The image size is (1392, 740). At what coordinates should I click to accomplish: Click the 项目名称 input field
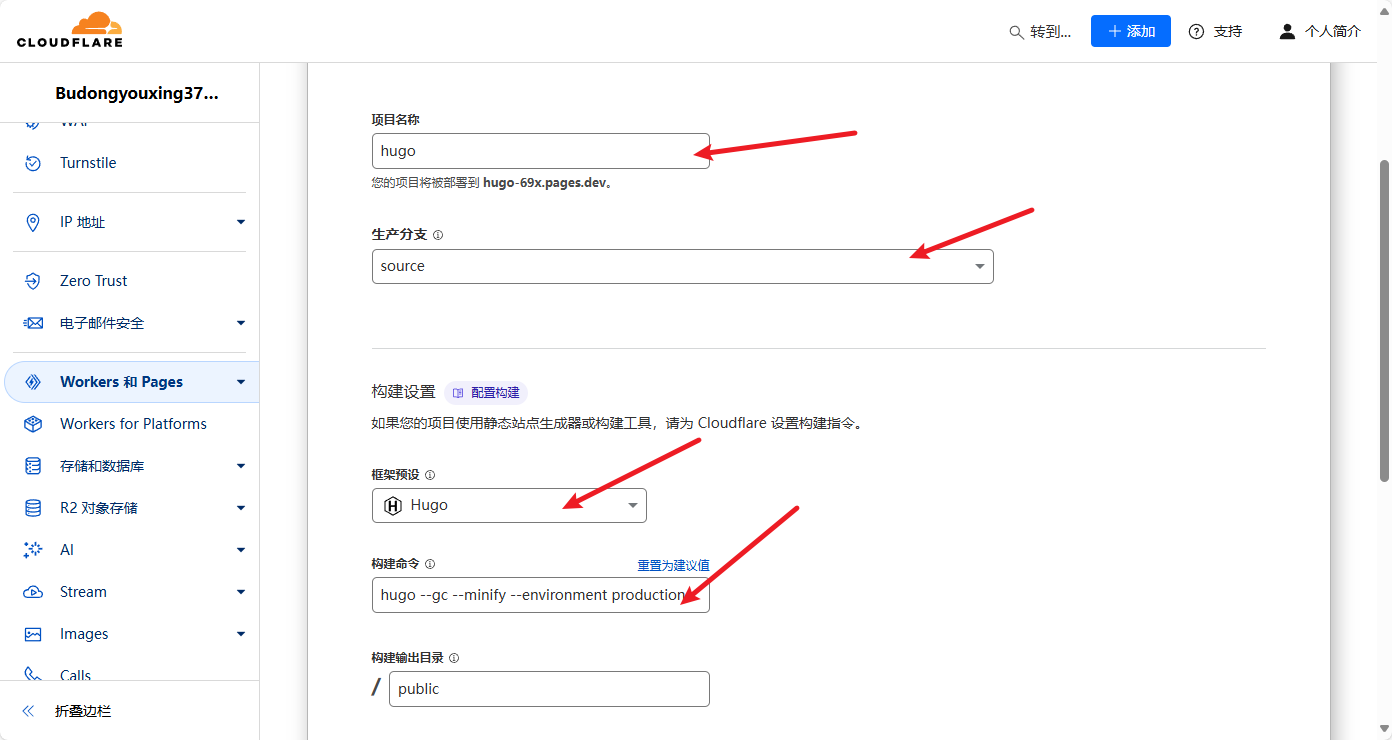[541, 151]
